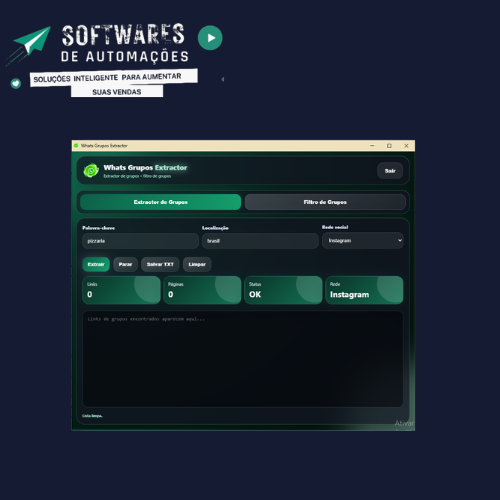Image resolution: width=500 pixels, height=500 pixels.
Task: Open the Filtro de Grupos tab
Action: 325,202
